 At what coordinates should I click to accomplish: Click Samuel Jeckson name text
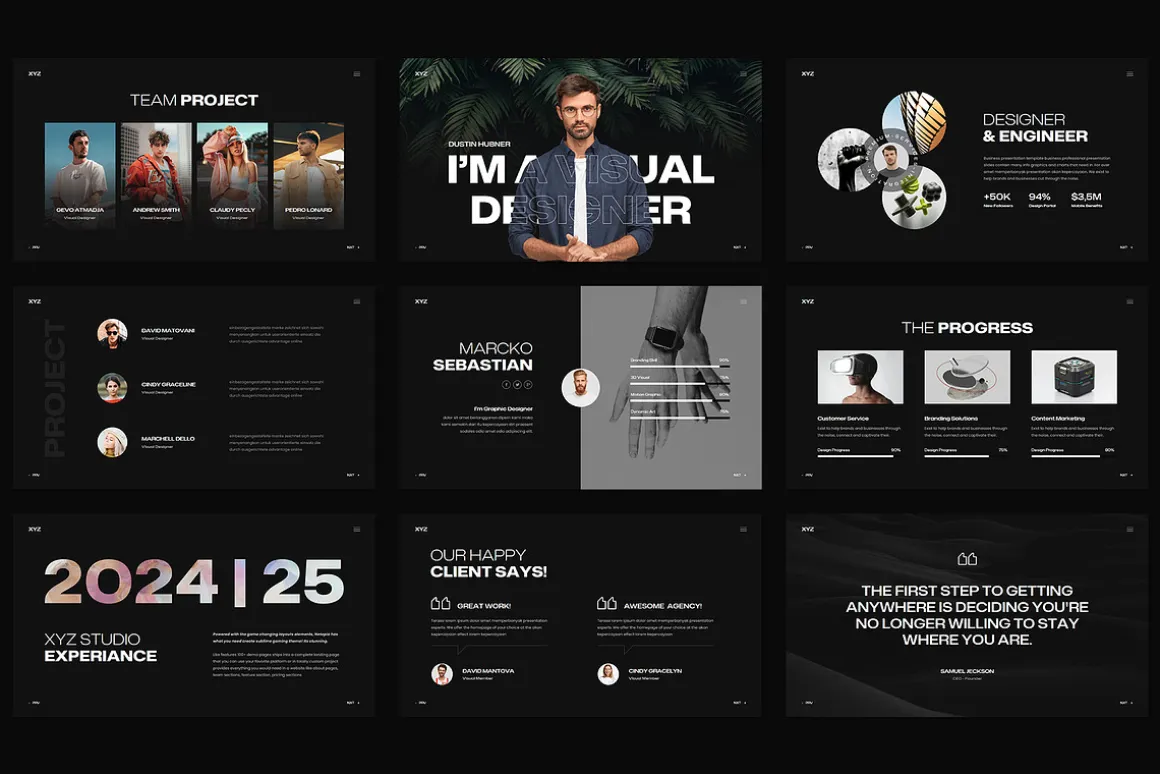pyautogui.click(x=967, y=671)
